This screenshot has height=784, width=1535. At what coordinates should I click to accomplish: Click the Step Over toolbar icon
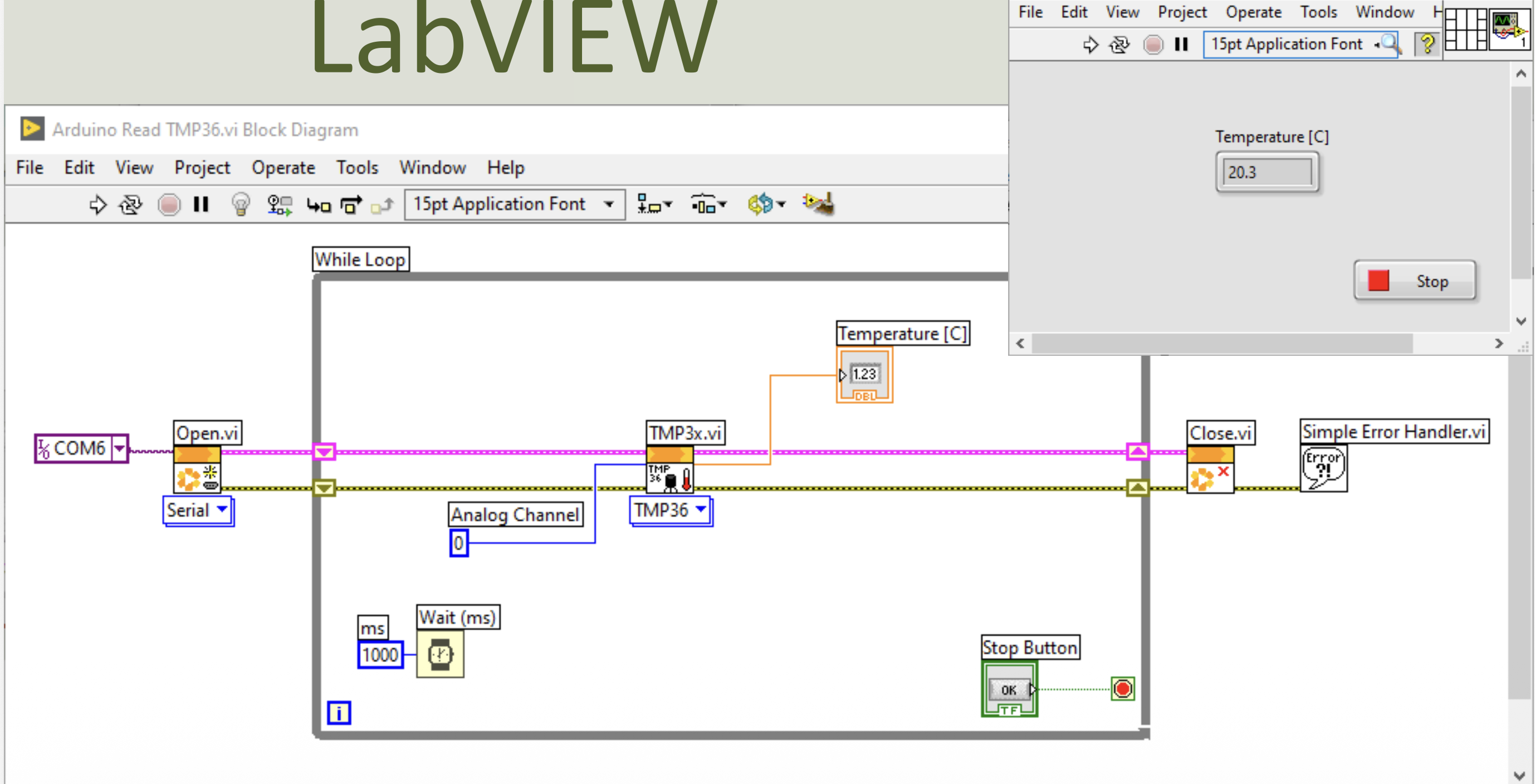pyautogui.click(x=351, y=205)
